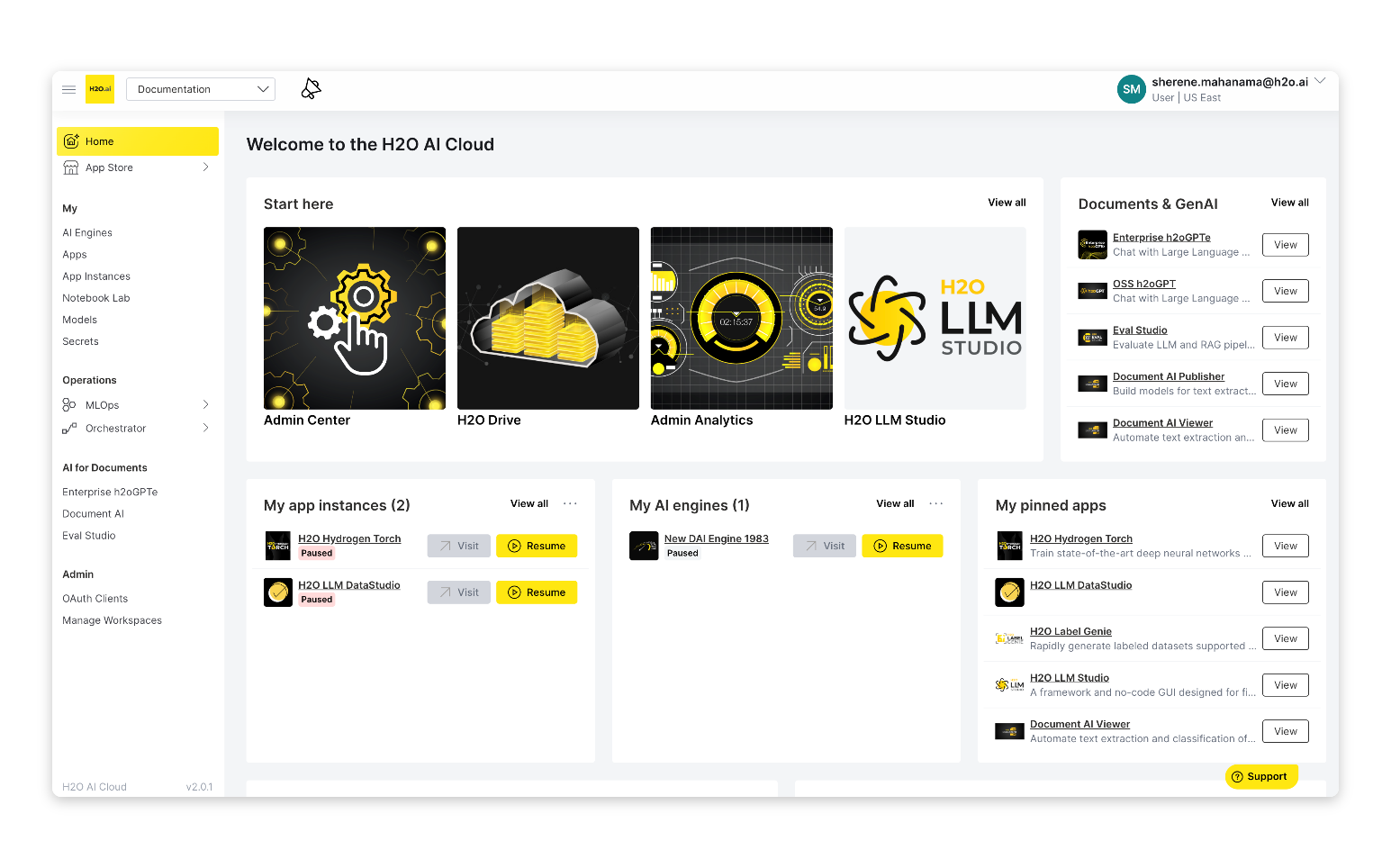Click Document AI Publisher icon
The height and width of the screenshot is (868, 1391).
pyautogui.click(x=1092, y=384)
